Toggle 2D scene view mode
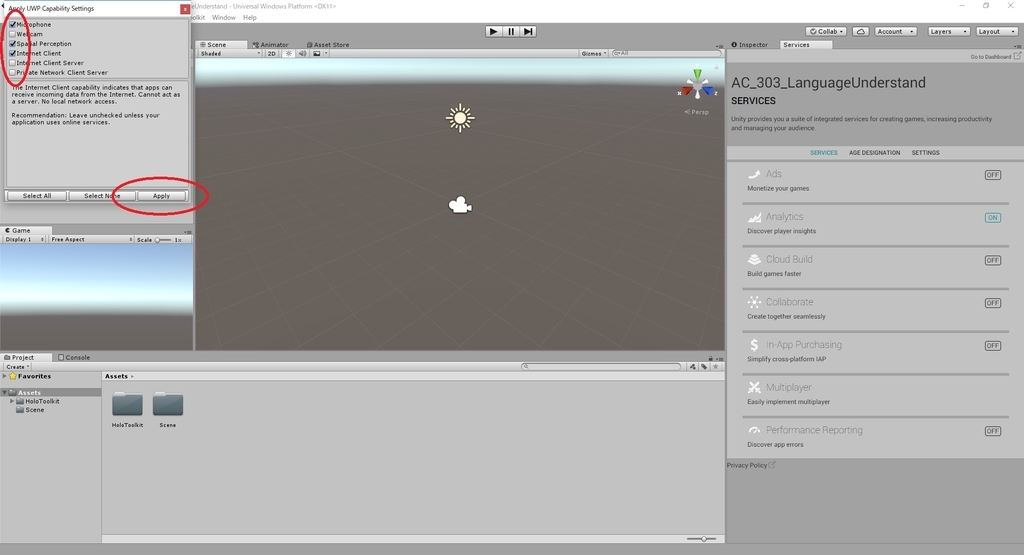1024x555 pixels. click(272, 54)
